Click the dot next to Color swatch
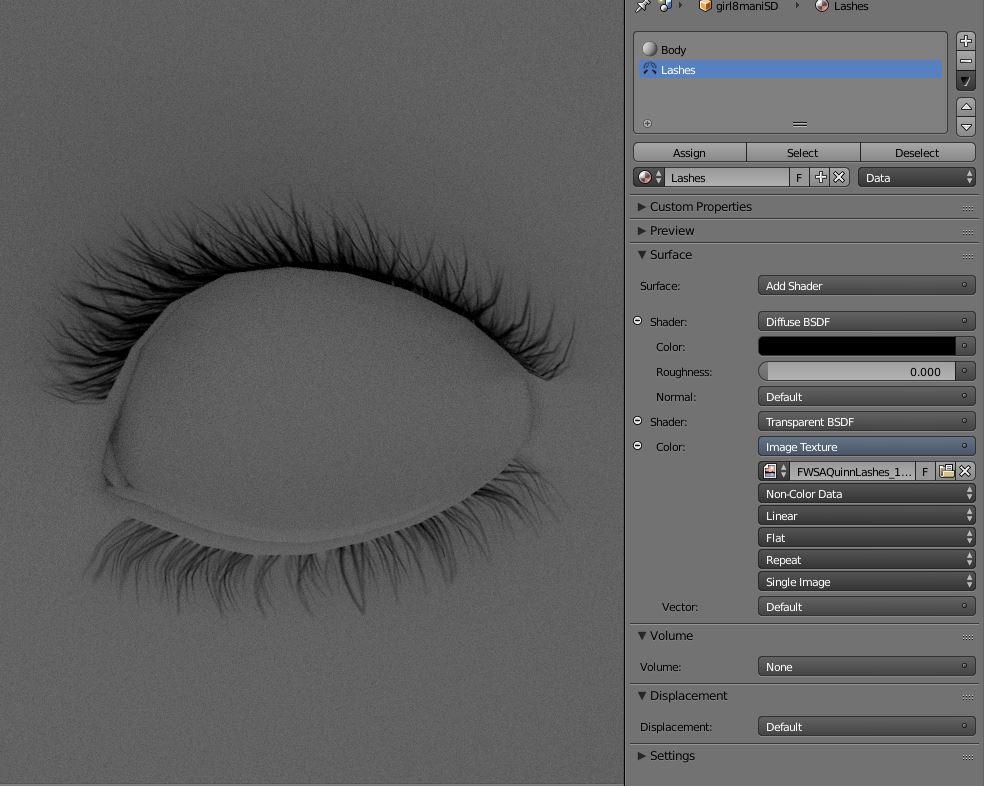 [965, 346]
